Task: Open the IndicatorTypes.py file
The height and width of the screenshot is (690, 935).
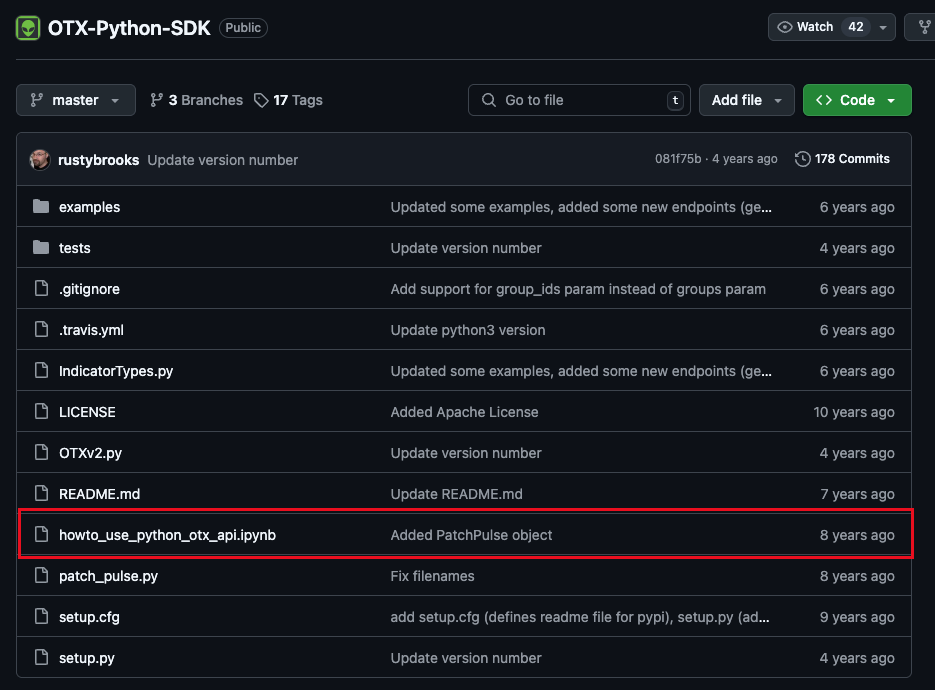Action: pyautogui.click(x=116, y=371)
